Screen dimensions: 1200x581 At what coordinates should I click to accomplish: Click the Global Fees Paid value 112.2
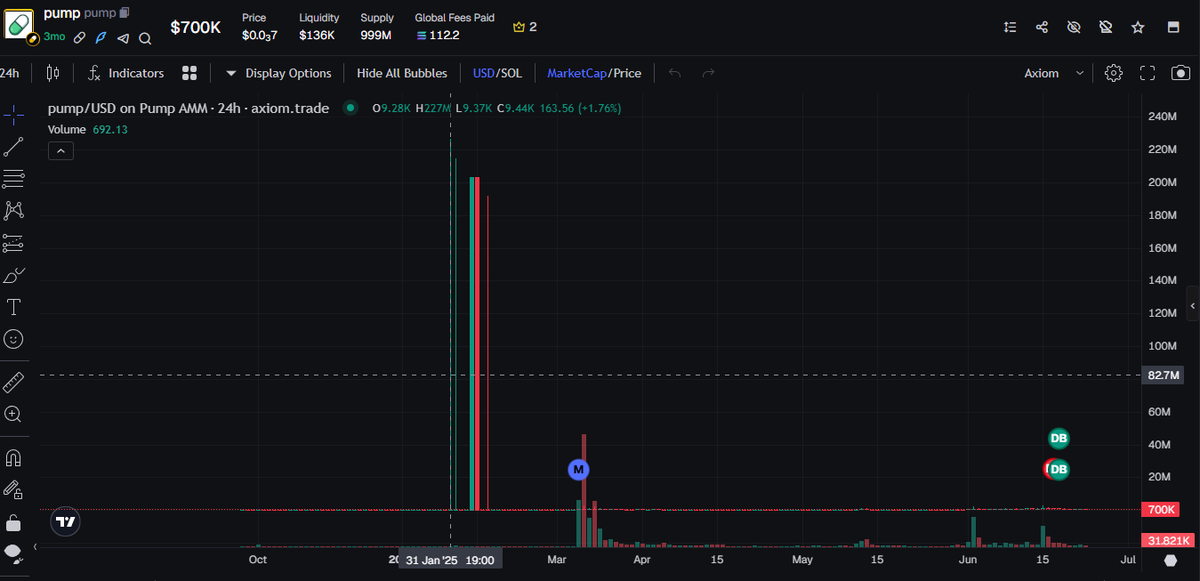[x=437, y=35]
